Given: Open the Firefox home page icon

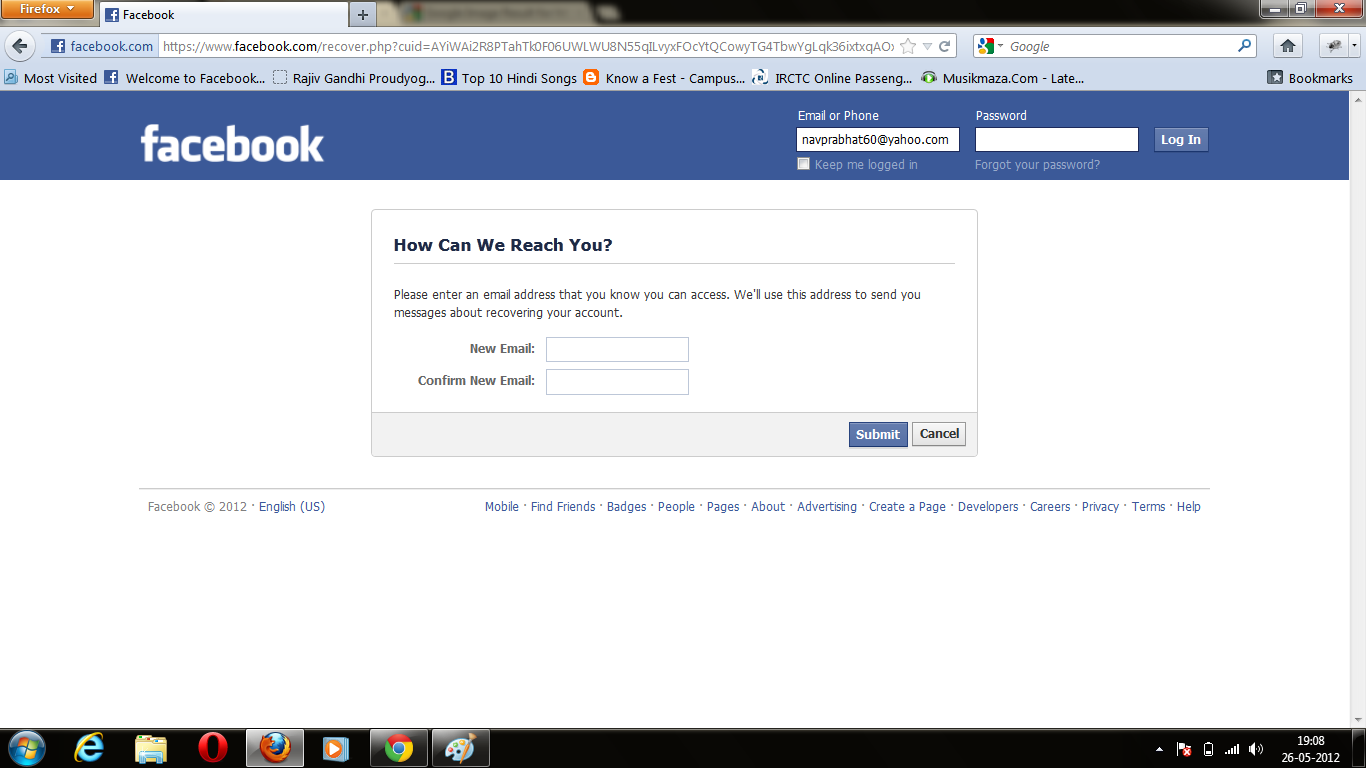Looking at the screenshot, I should coord(1288,46).
